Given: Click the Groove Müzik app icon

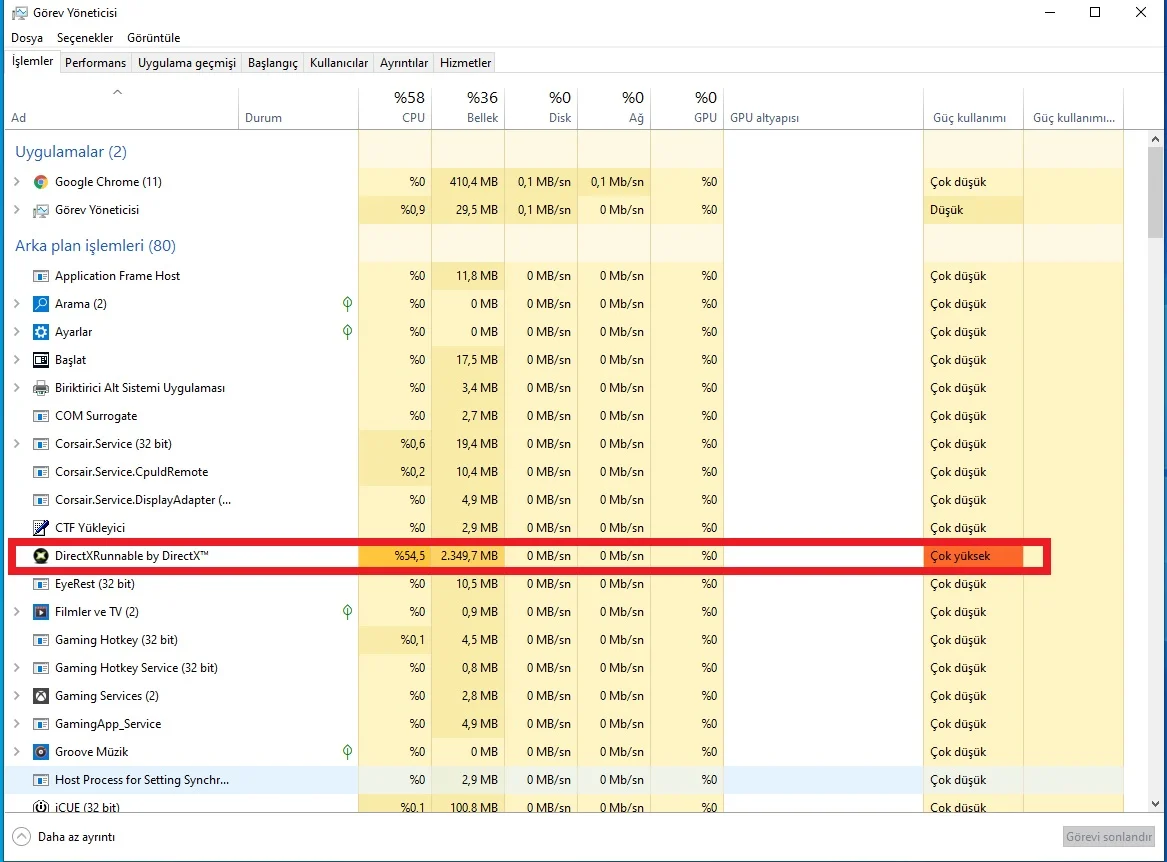Looking at the screenshot, I should (41, 752).
